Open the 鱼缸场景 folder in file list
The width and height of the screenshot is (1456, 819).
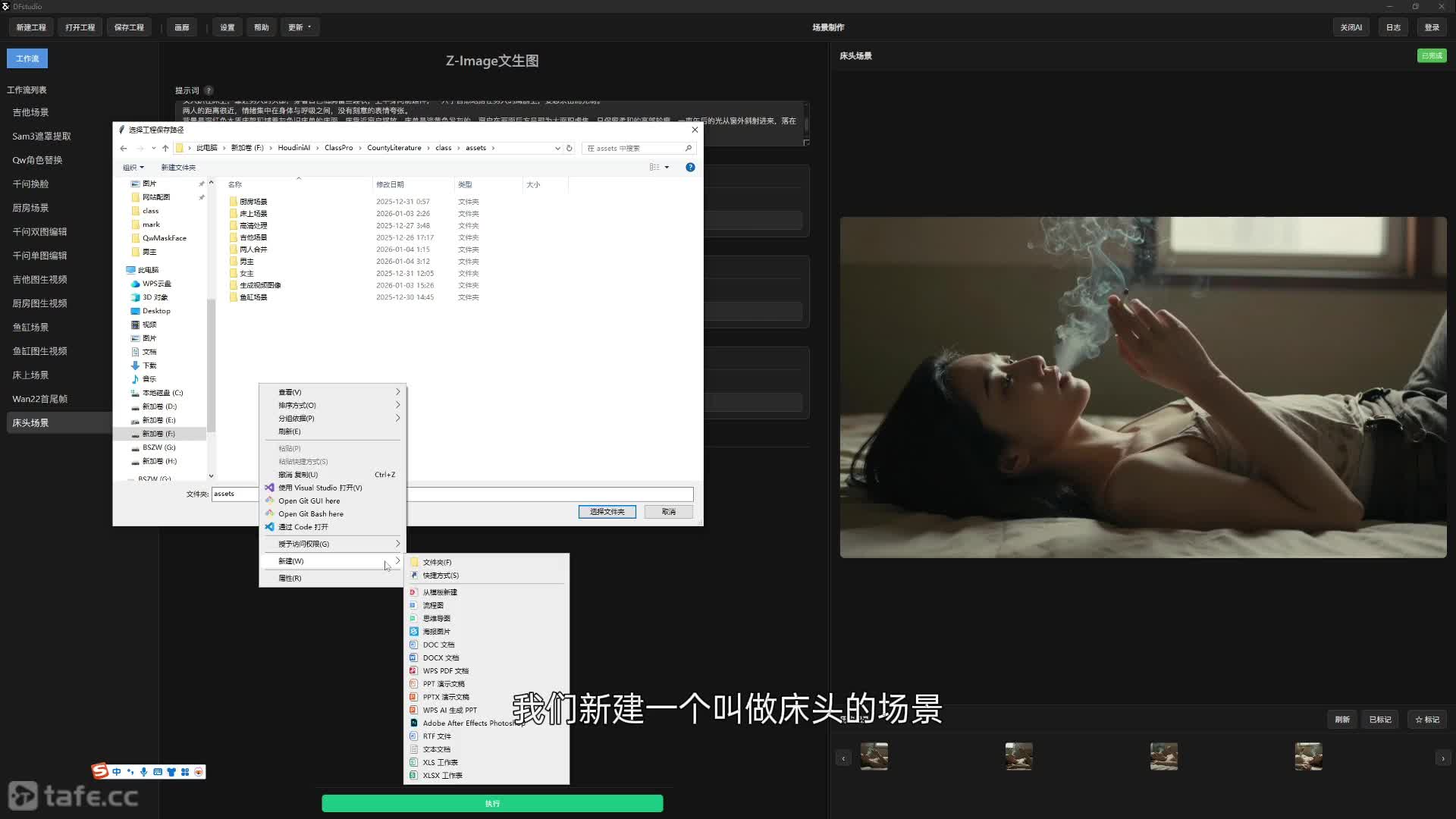(x=253, y=297)
